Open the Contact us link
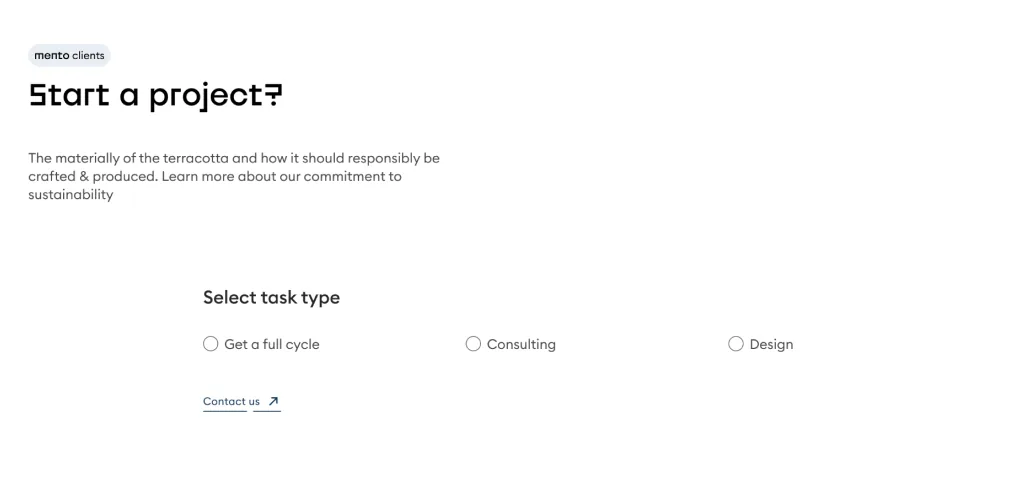The height and width of the screenshot is (504, 1020). (x=231, y=402)
